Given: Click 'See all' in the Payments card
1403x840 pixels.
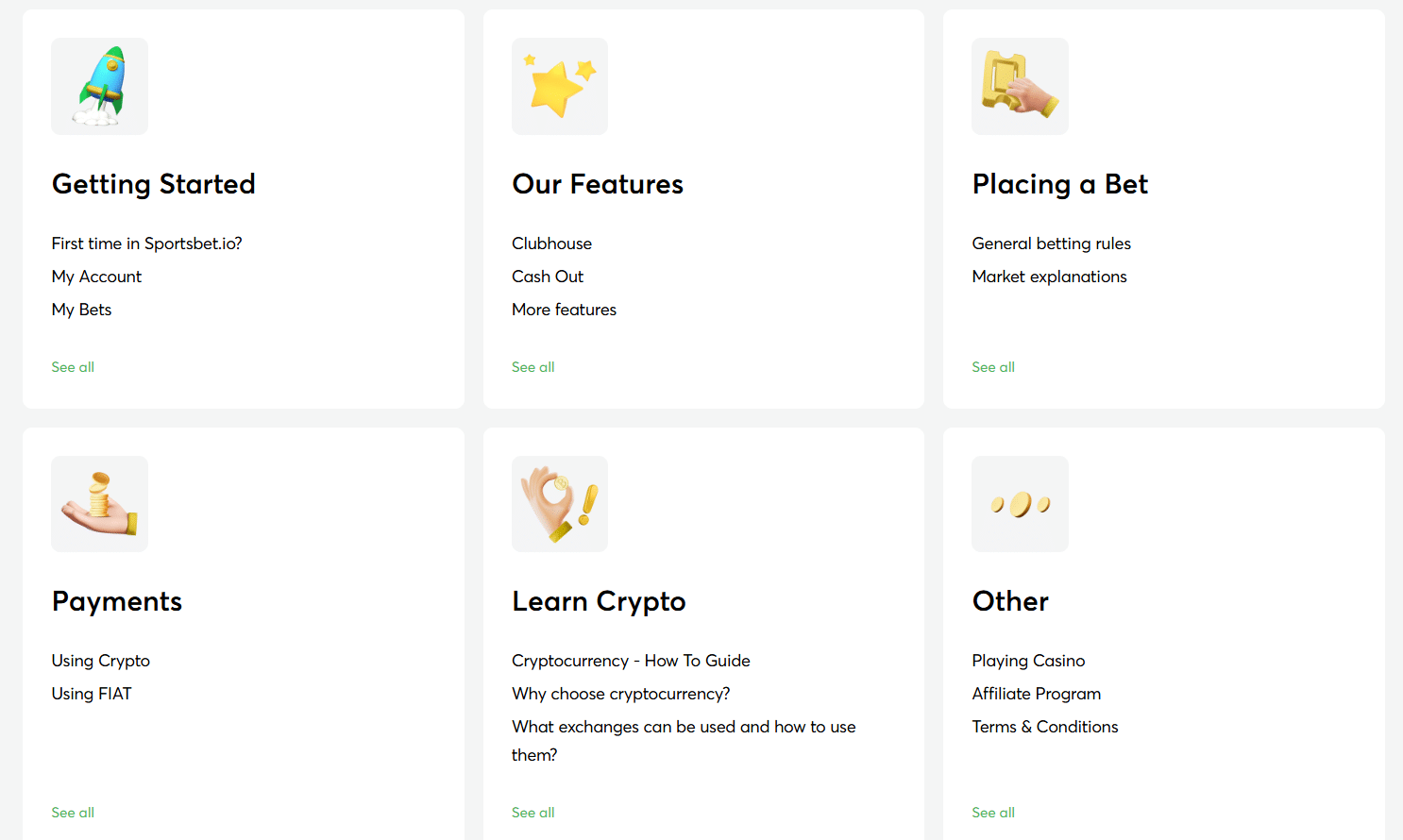Looking at the screenshot, I should click(x=73, y=813).
